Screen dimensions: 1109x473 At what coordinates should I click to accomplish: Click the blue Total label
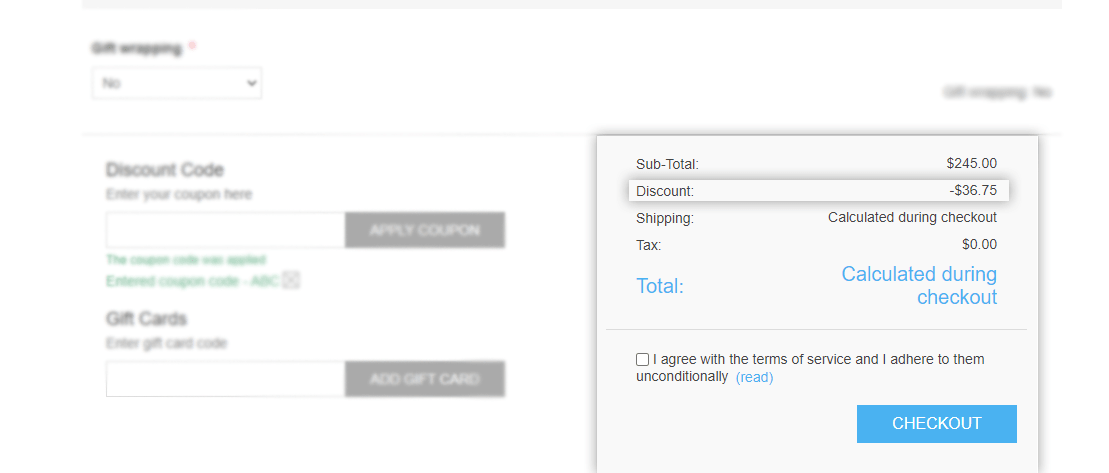pos(660,286)
